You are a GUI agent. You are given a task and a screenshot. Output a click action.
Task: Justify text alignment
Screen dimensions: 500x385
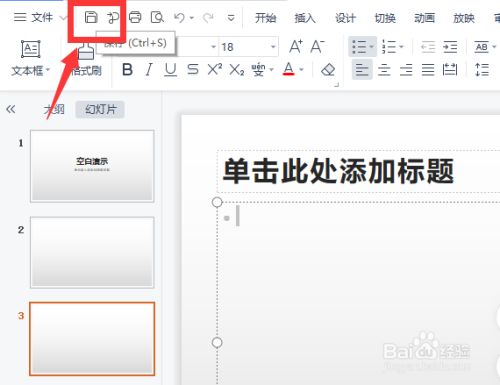click(428, 70)
